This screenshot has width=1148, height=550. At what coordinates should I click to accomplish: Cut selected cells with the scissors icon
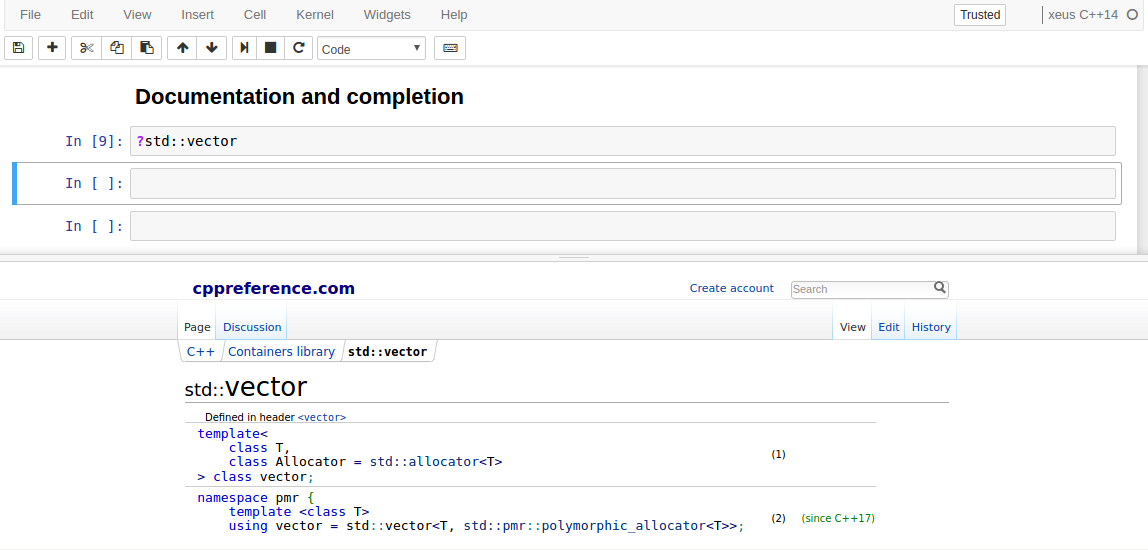(86, 48)
